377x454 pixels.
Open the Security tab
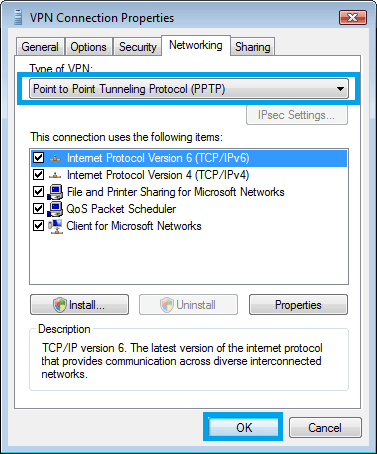click(138, 47)
